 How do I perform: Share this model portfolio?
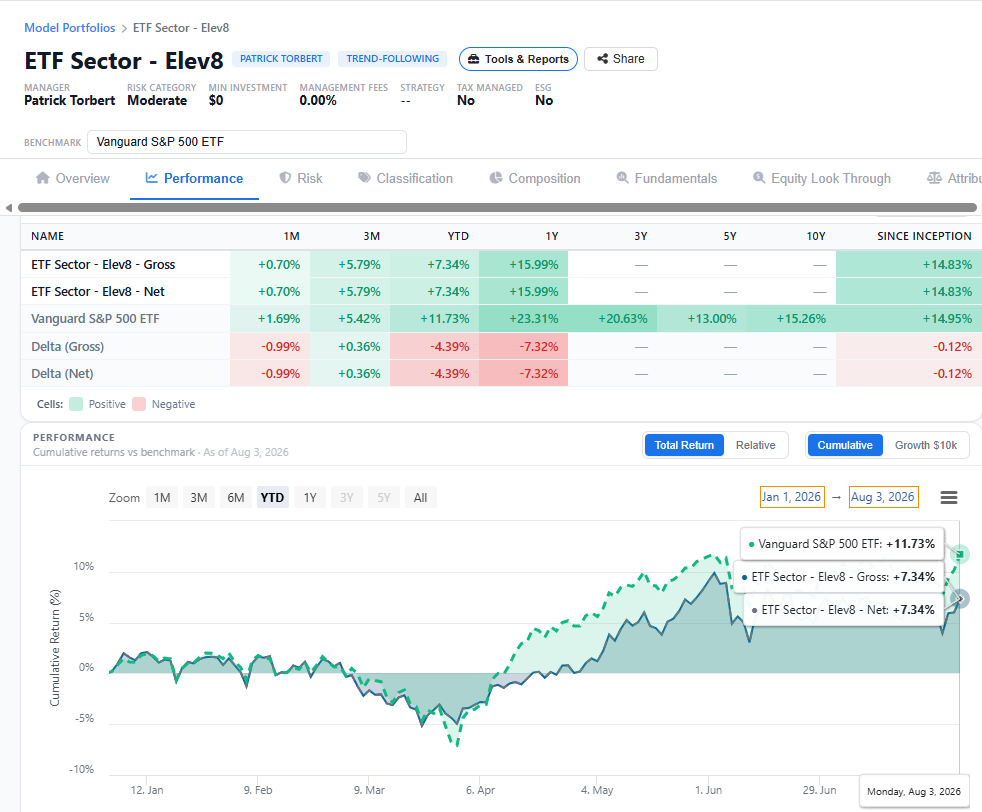621,59
